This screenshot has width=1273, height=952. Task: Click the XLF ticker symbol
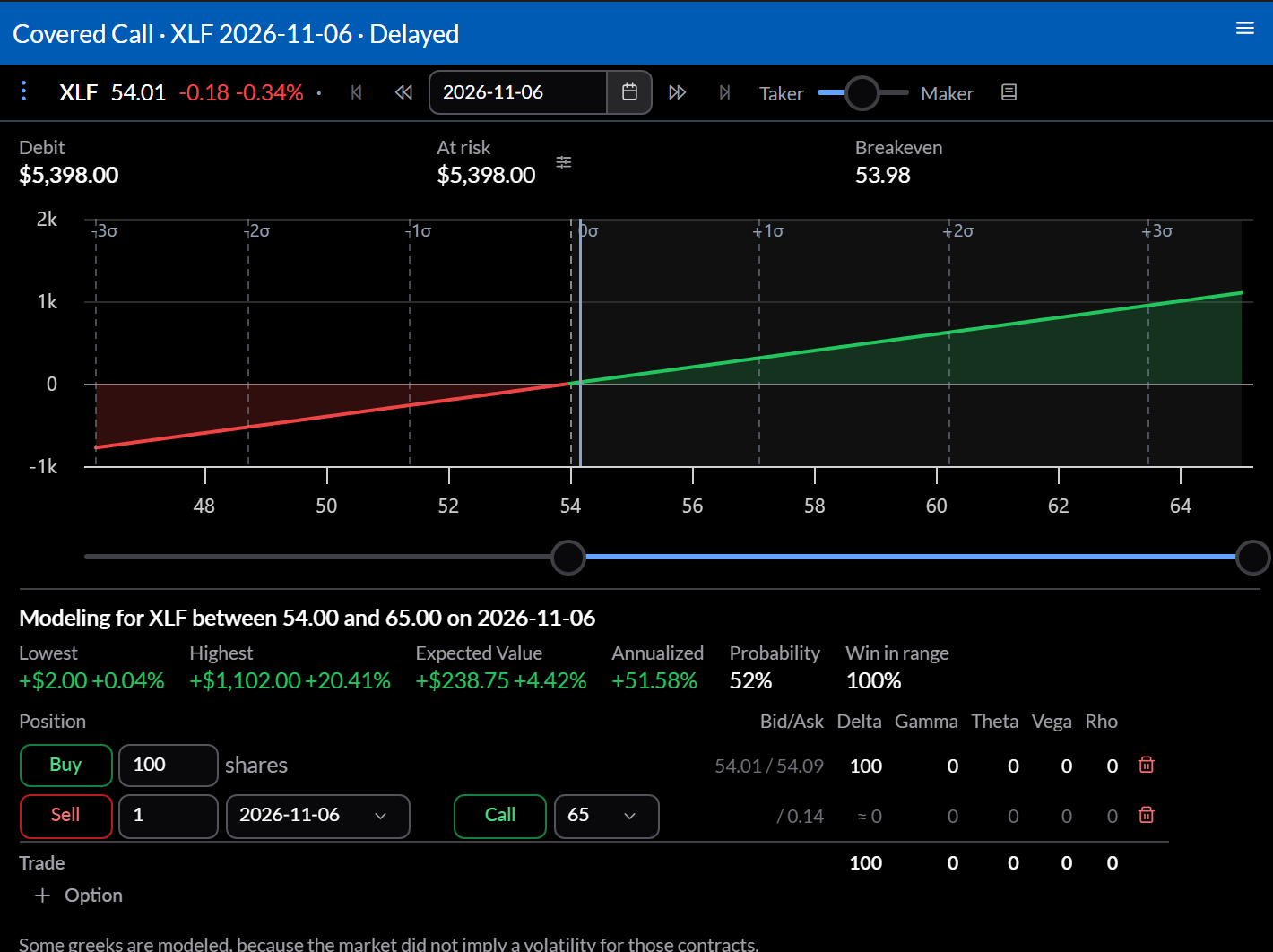coord(79,92)
